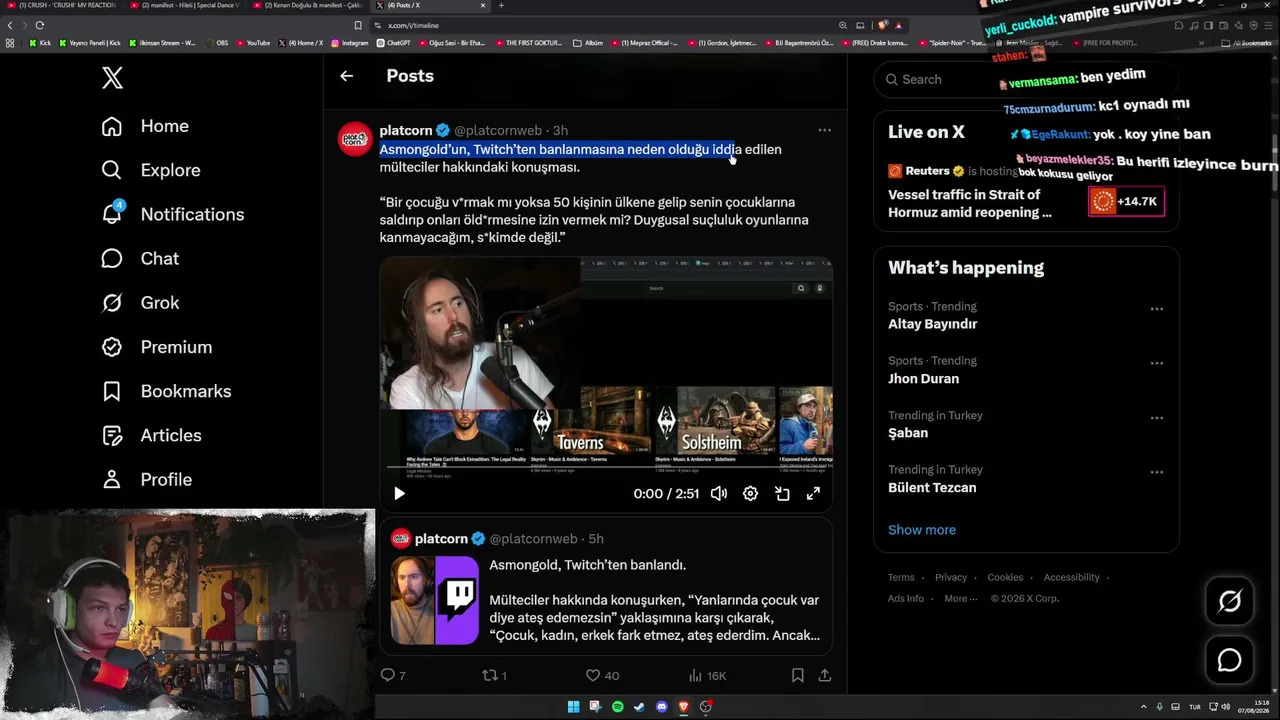Go to the X logo home

112,78
